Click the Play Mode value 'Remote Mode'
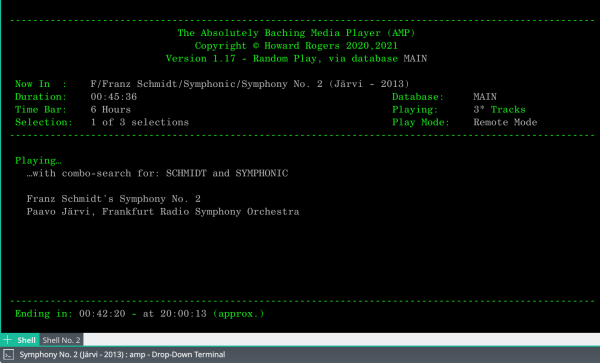Image resolution: width=600 pixels, height=363 pixels. (x=505, y=122)
